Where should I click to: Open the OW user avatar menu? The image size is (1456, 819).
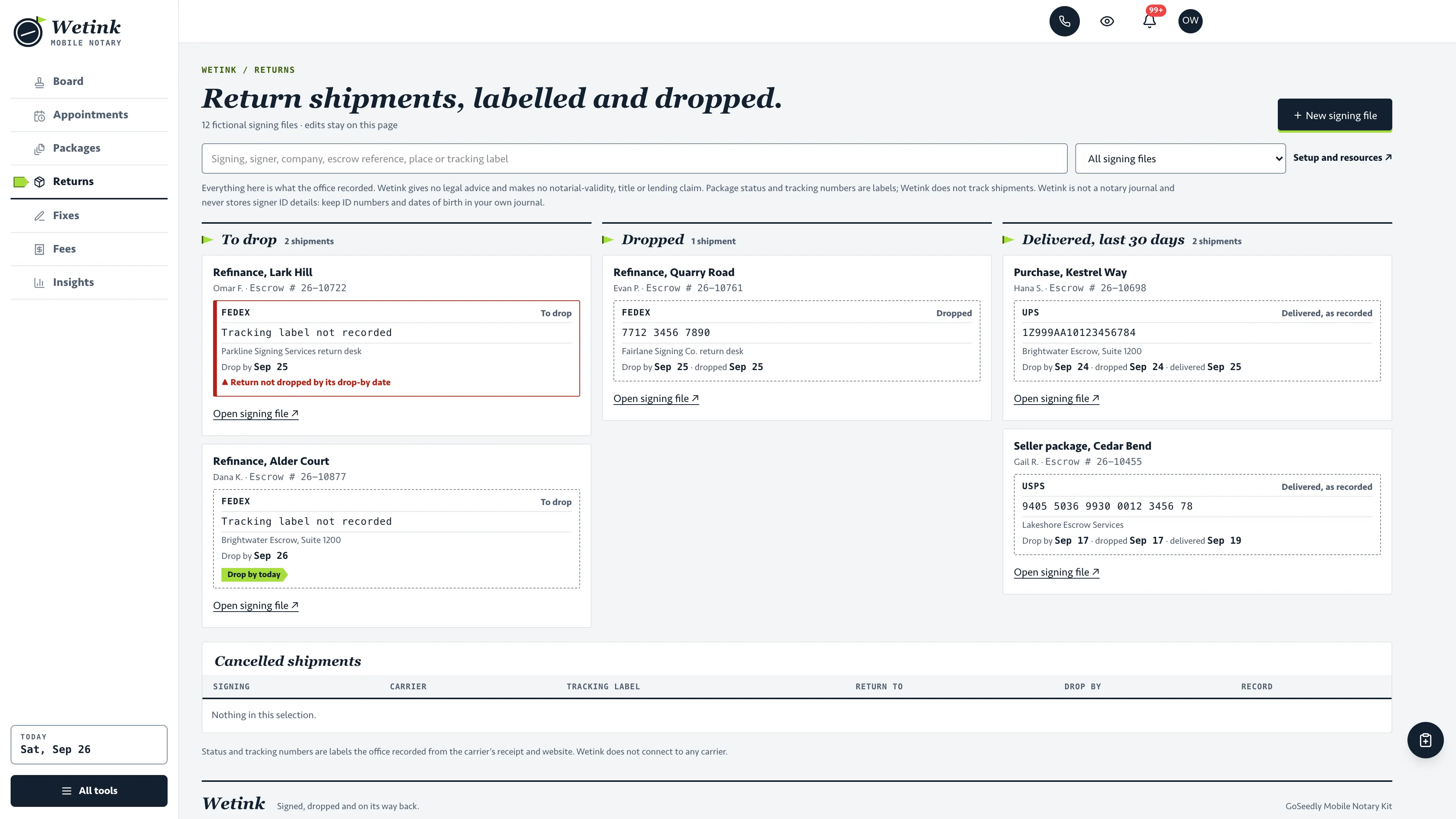pyautogui.click(x=1190, y=21)
